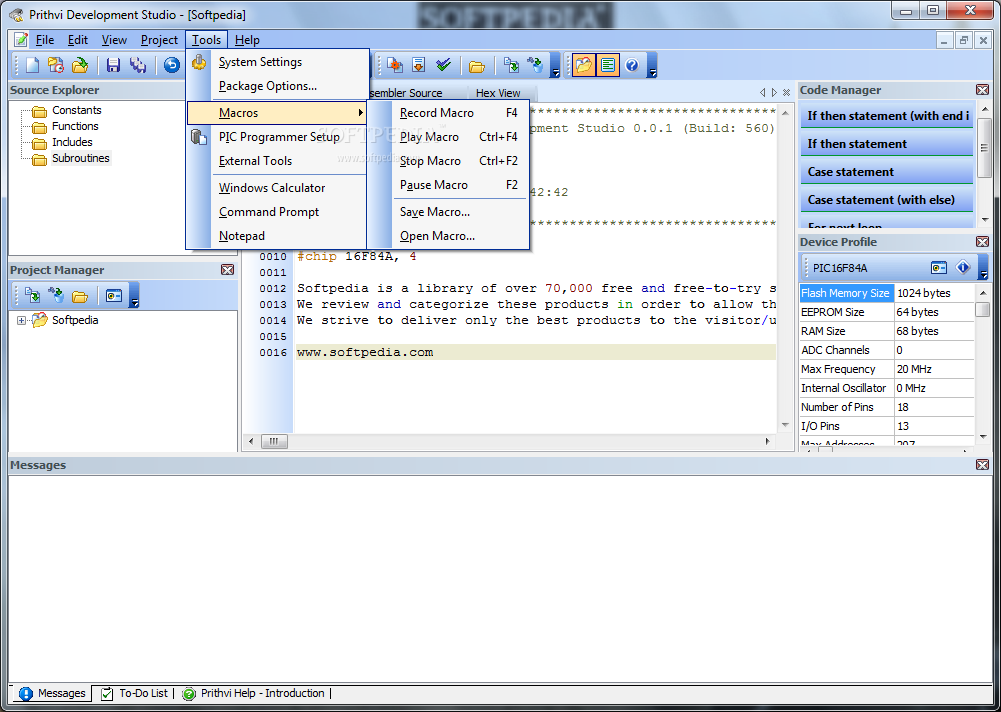Open build toolbar options dropdown arrow
Viewport: 1001px width, 712px height.
point(555,66)
